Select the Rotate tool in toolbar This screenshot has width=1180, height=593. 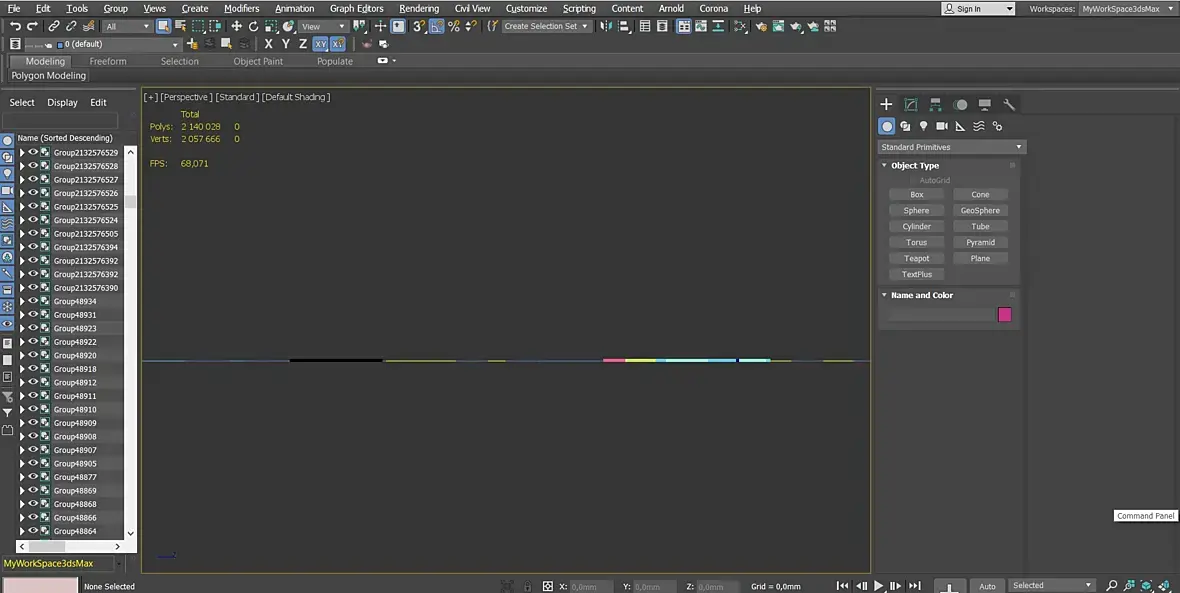(254, 26)
